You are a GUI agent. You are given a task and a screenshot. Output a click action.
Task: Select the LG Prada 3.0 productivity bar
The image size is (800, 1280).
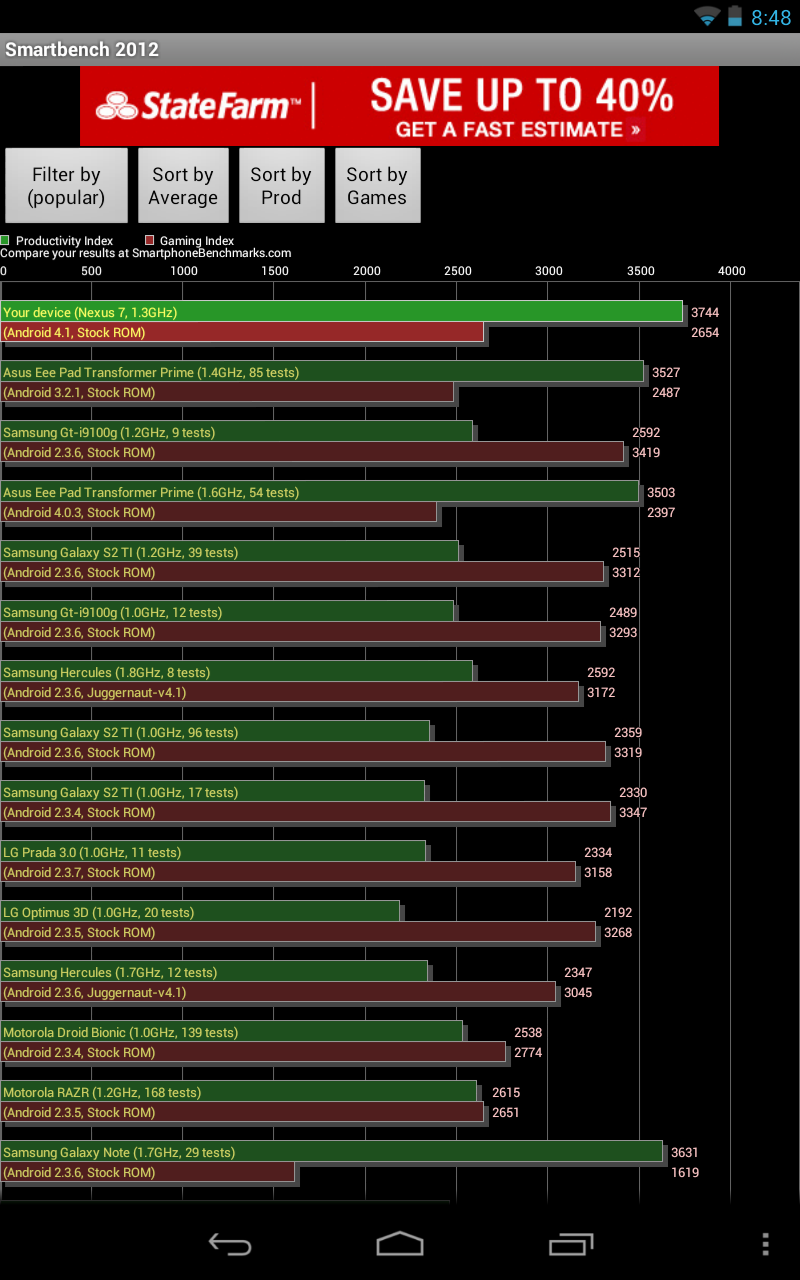[213, 852]
